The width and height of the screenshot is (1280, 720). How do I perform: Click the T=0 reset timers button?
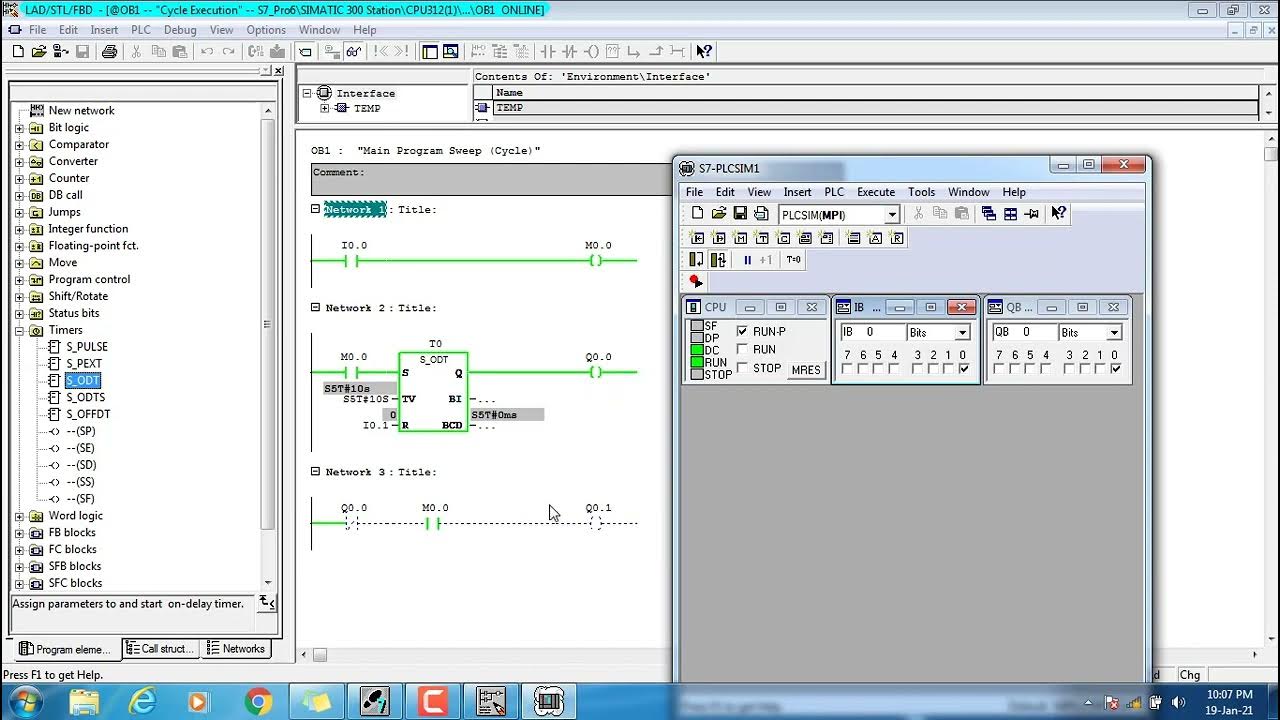pos(793,260)
